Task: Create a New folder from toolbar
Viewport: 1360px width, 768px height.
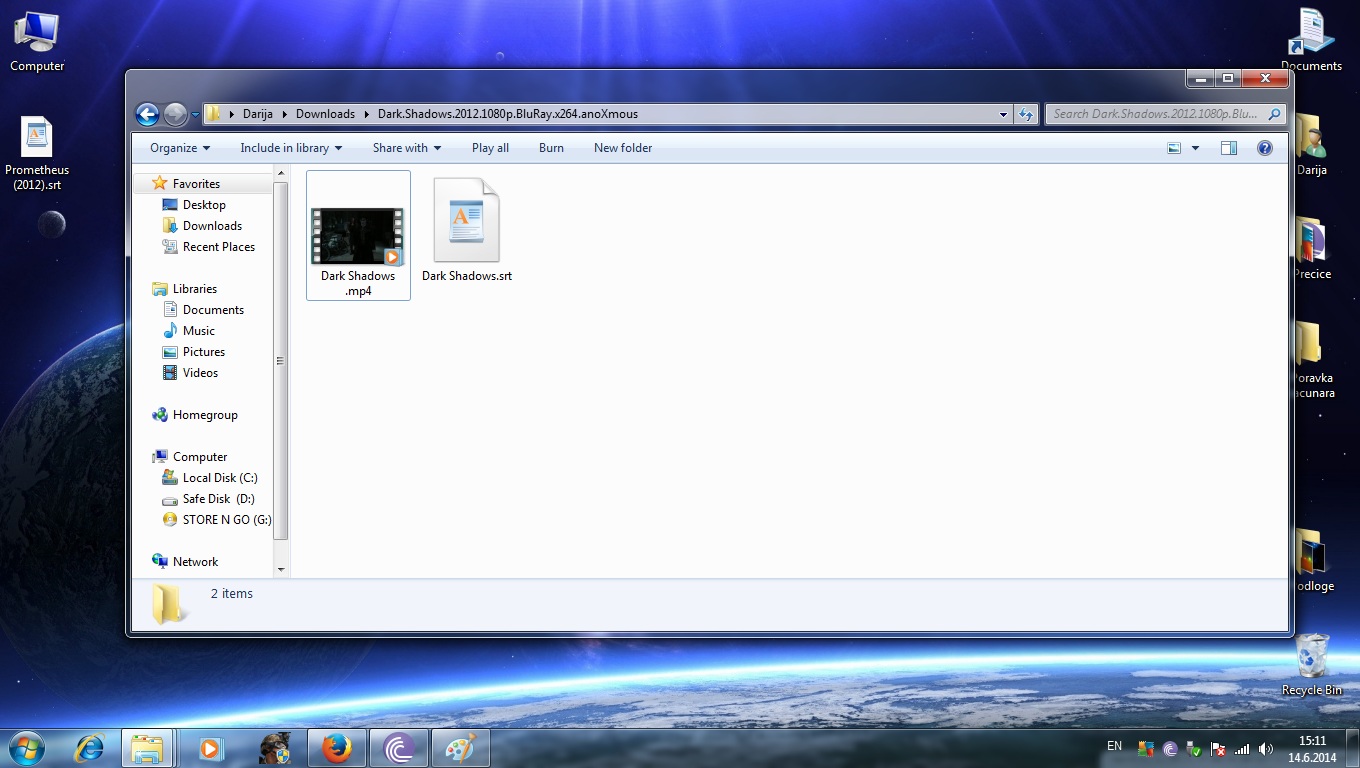Action: click(623, 148)
